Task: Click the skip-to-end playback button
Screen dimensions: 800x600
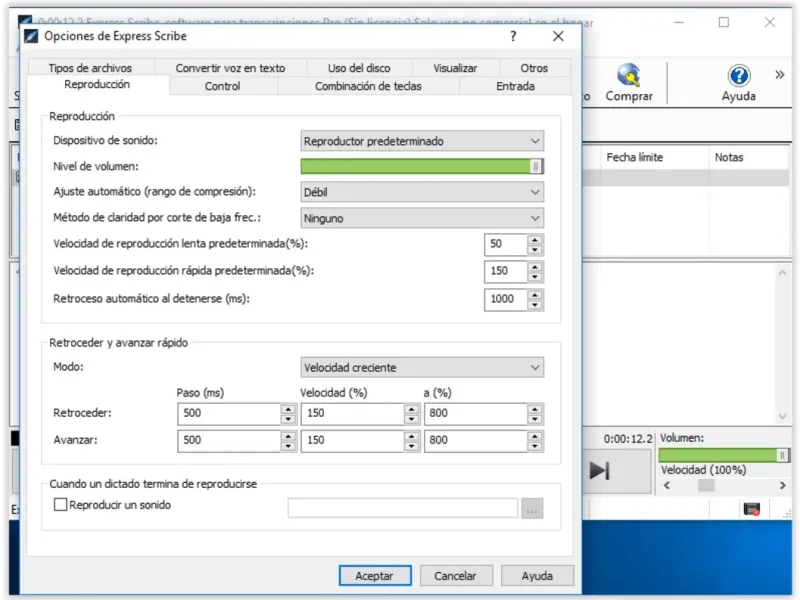Action: pyautogui.click(x=599, y=470)
